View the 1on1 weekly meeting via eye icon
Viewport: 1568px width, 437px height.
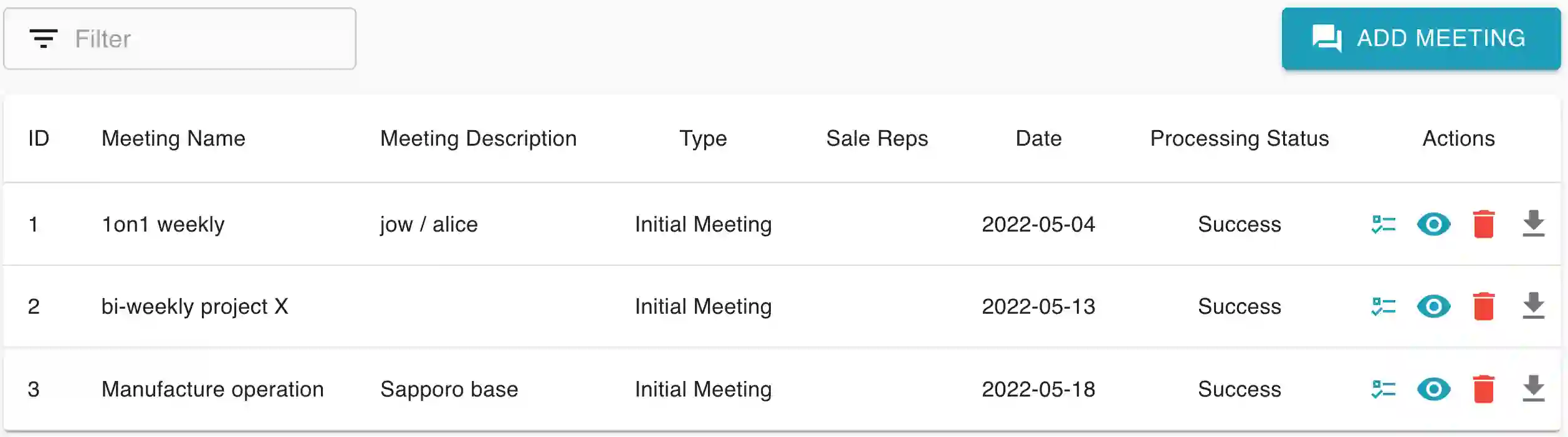click(1433, 224)
